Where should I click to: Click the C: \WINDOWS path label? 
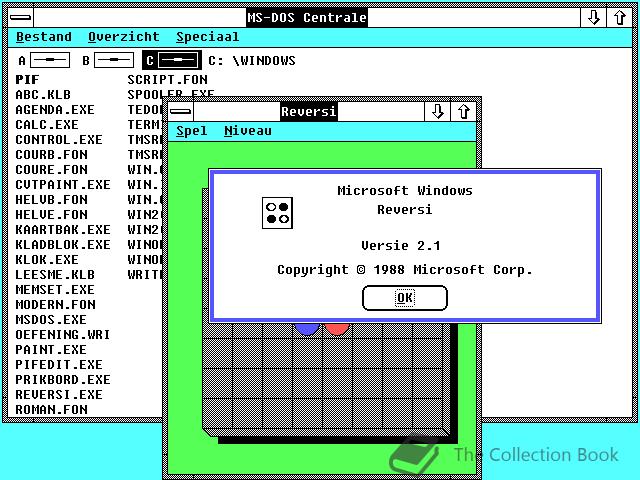(x=252, y=60)
